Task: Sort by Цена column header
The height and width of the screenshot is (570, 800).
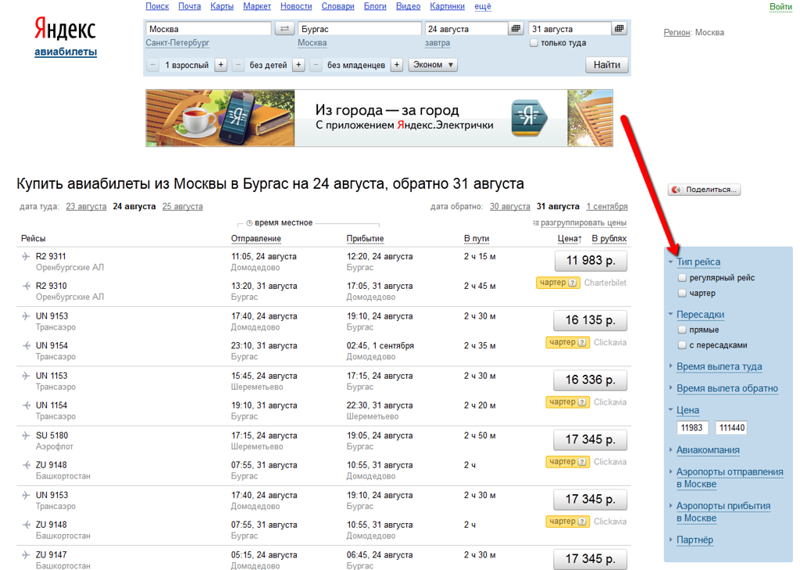Action: coord(569,238)
